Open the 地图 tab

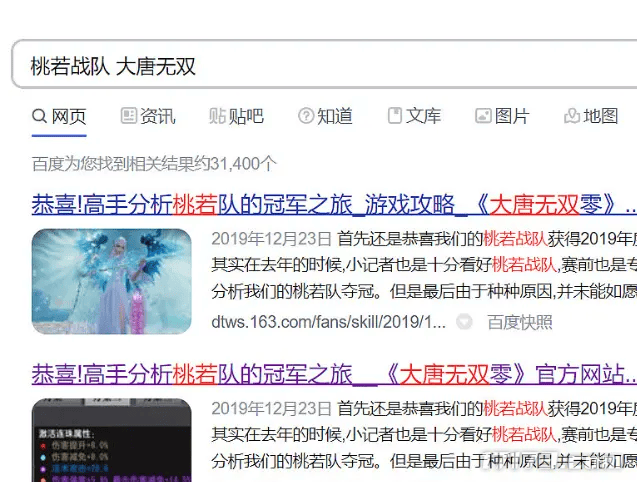[591, 116]
